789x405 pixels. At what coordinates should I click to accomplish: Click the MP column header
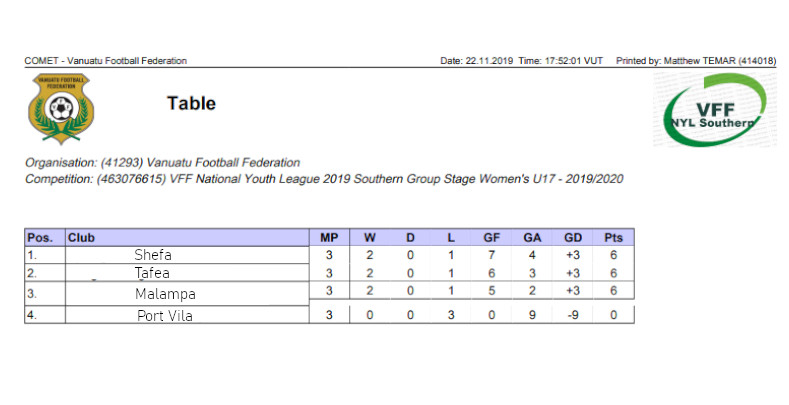tap(329, 237)
